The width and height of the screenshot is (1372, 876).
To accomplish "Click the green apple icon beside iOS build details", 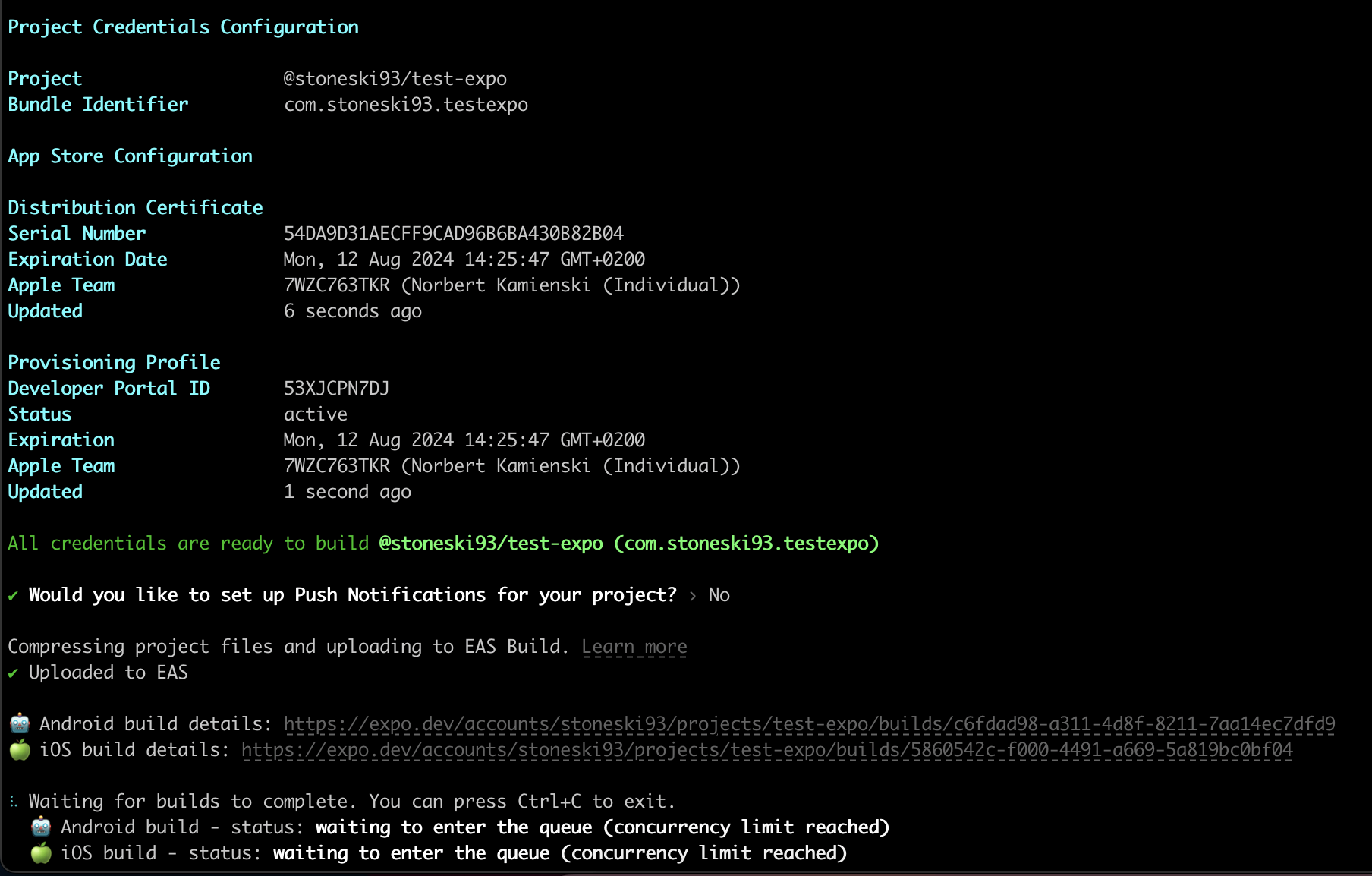I will pos(20,749).
